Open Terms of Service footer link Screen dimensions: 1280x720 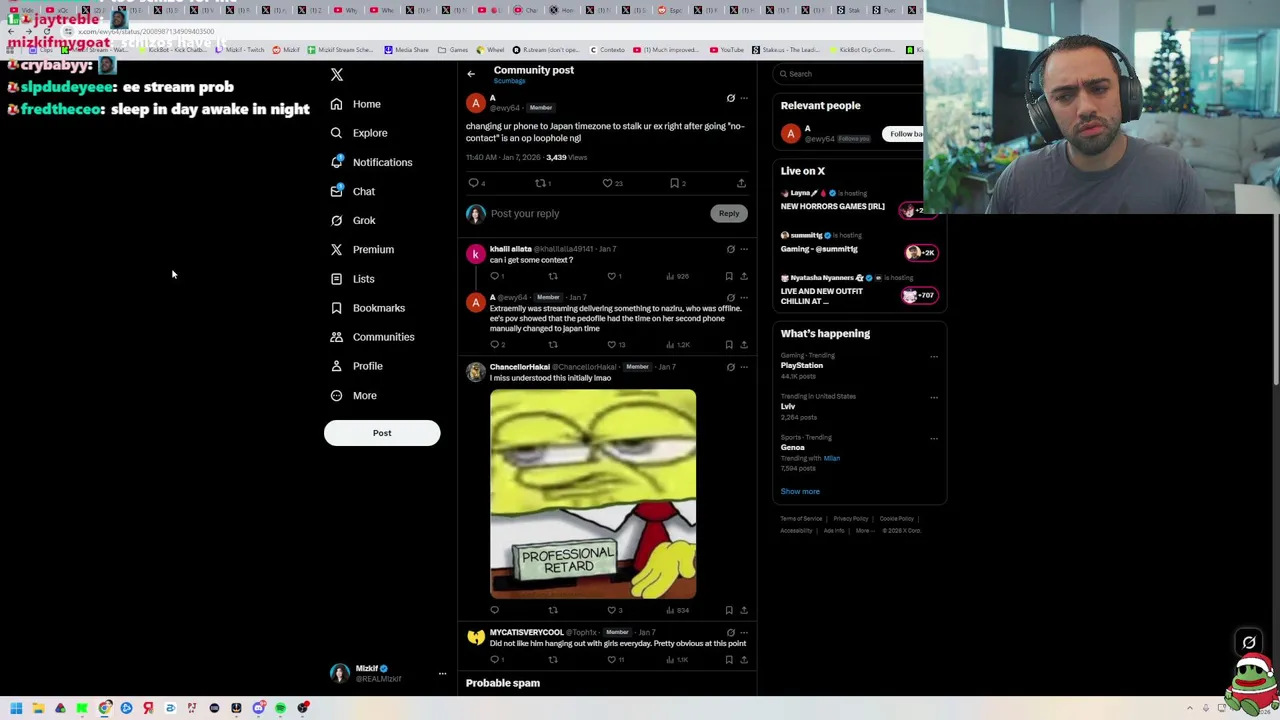pyautogui.click(x=801, y=519)
